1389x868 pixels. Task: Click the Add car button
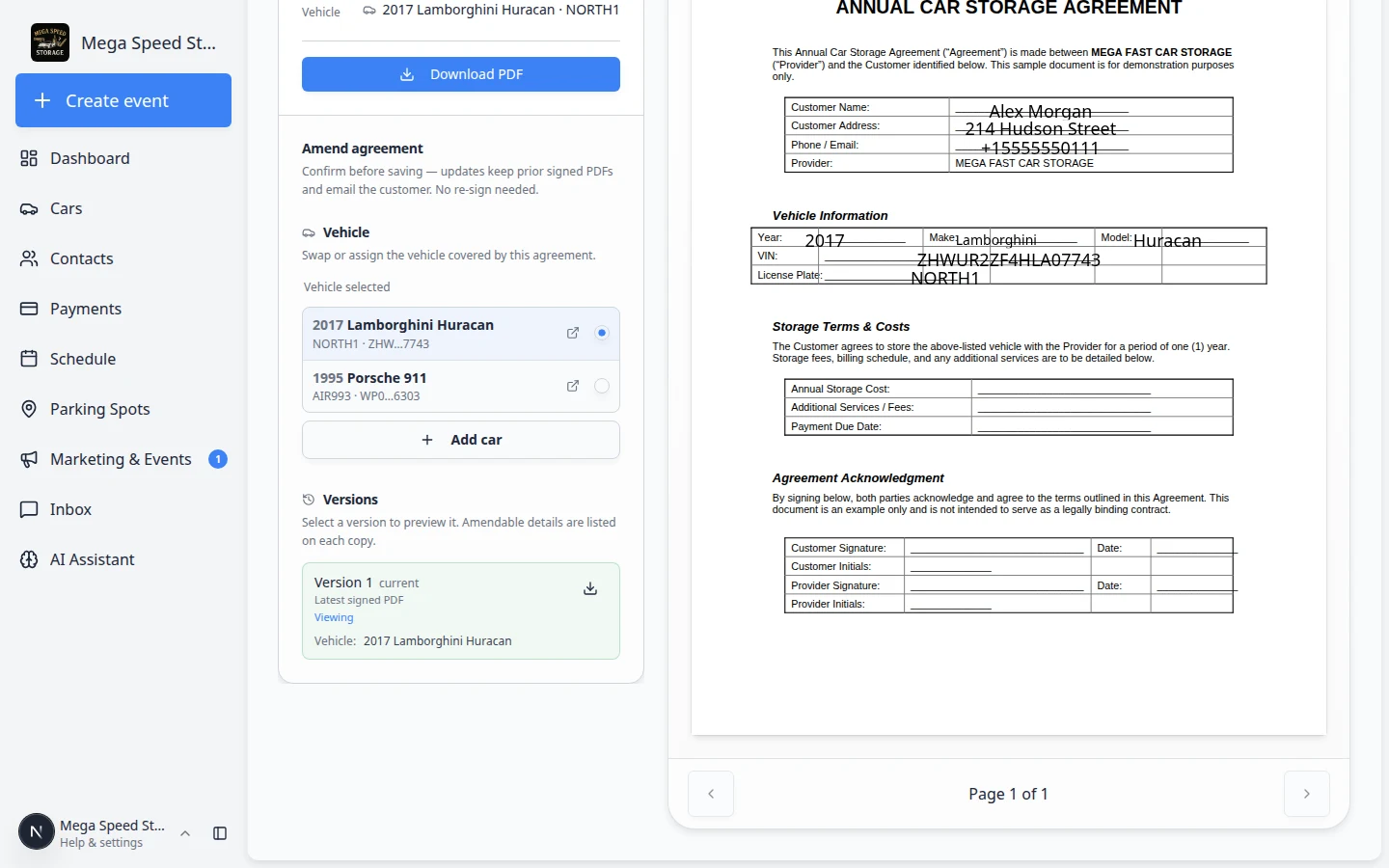(x=461, y=440)
